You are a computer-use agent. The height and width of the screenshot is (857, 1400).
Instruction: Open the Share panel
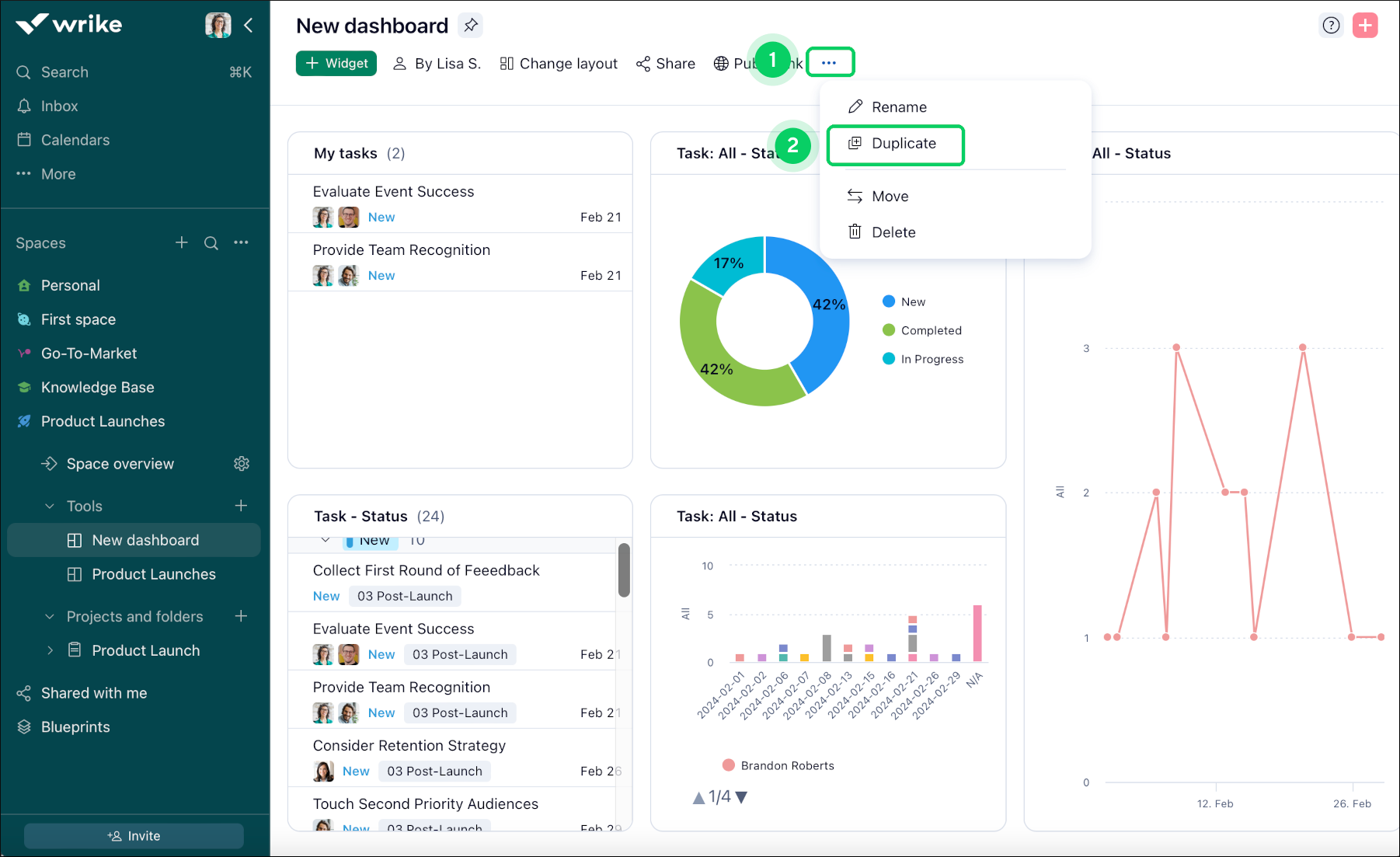[x=665, y=63]
